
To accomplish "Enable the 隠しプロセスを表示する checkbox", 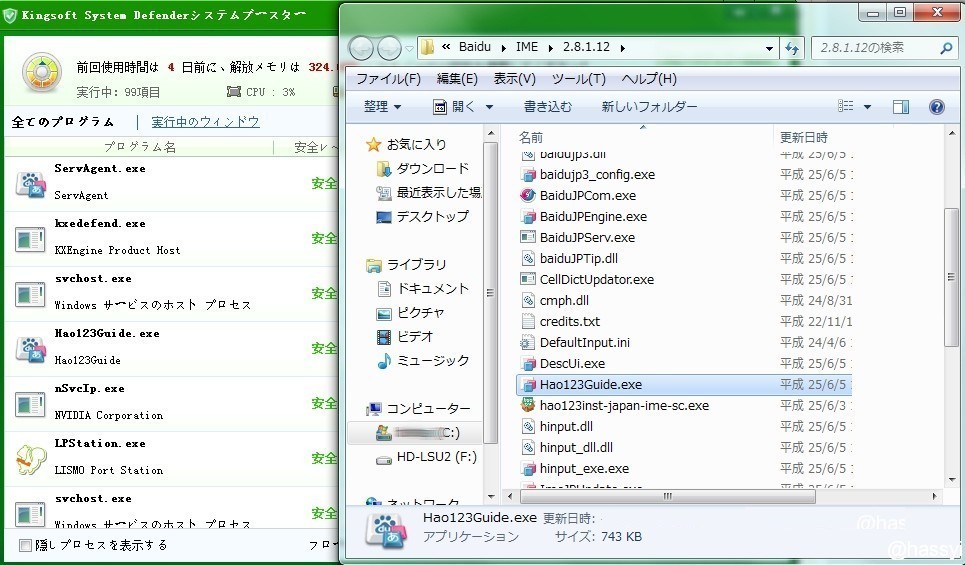I will coord(25,545).
